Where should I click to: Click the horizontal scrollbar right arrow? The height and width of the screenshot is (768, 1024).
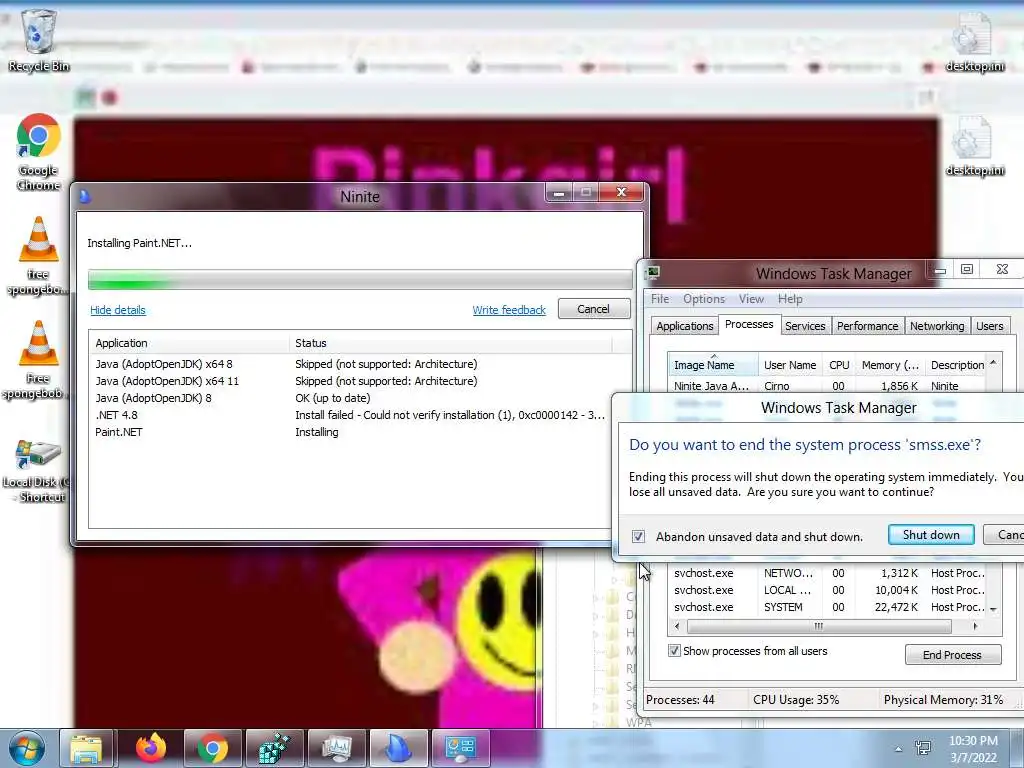point(975,626)
